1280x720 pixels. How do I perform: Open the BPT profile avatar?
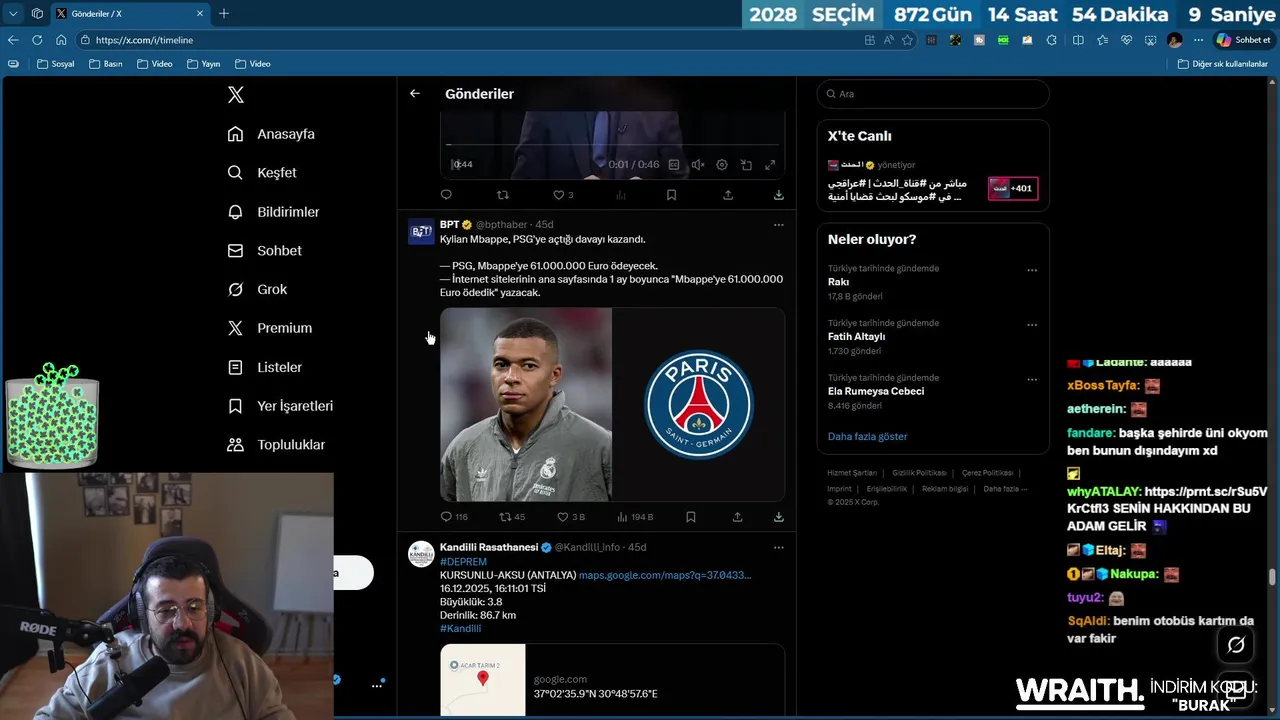click(x=421, y=231)
